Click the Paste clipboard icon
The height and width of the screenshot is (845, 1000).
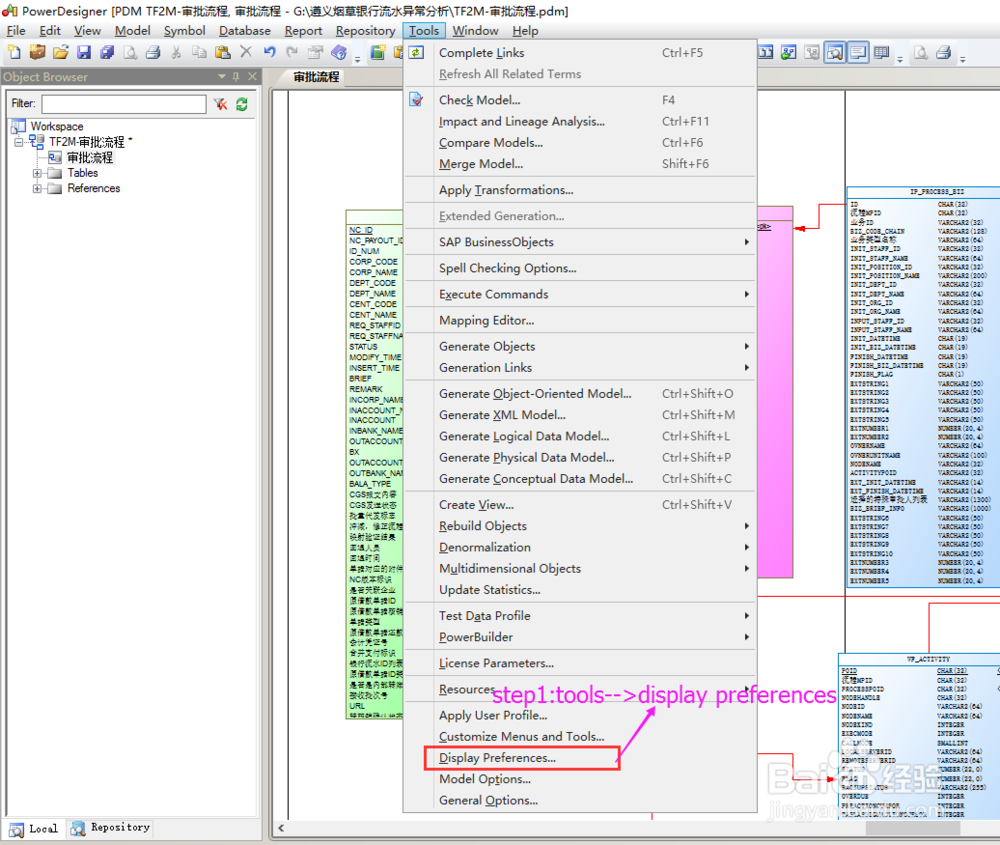coord(223,52)
